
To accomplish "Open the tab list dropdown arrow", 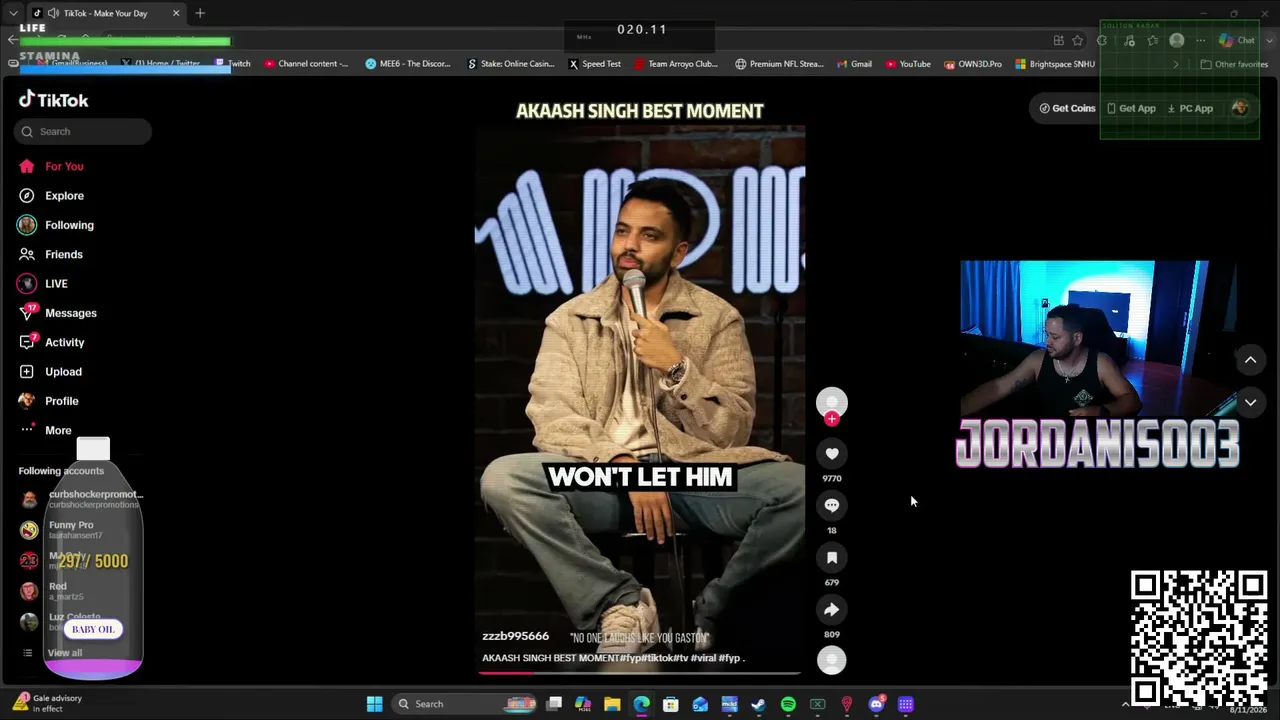I will click(x=13, y=13).
